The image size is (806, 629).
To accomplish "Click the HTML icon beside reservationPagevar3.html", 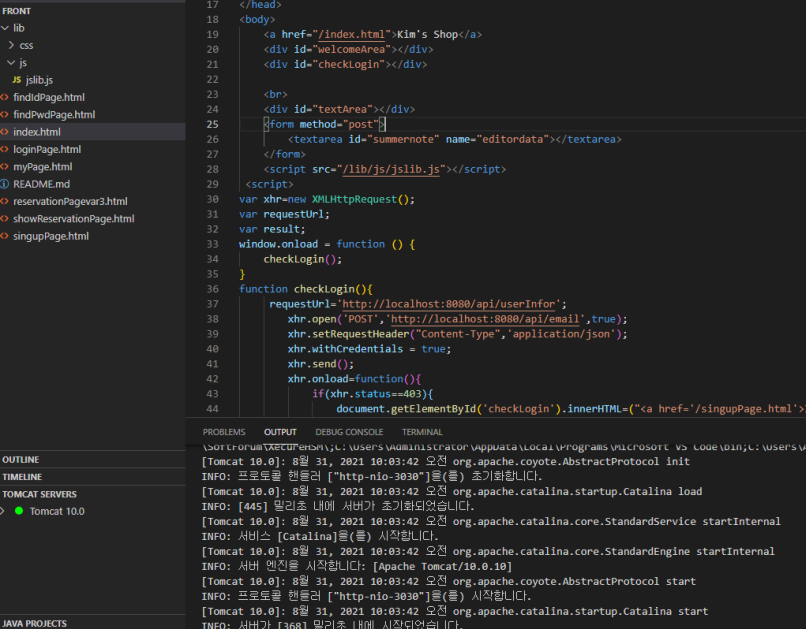I will click(5, 201).
